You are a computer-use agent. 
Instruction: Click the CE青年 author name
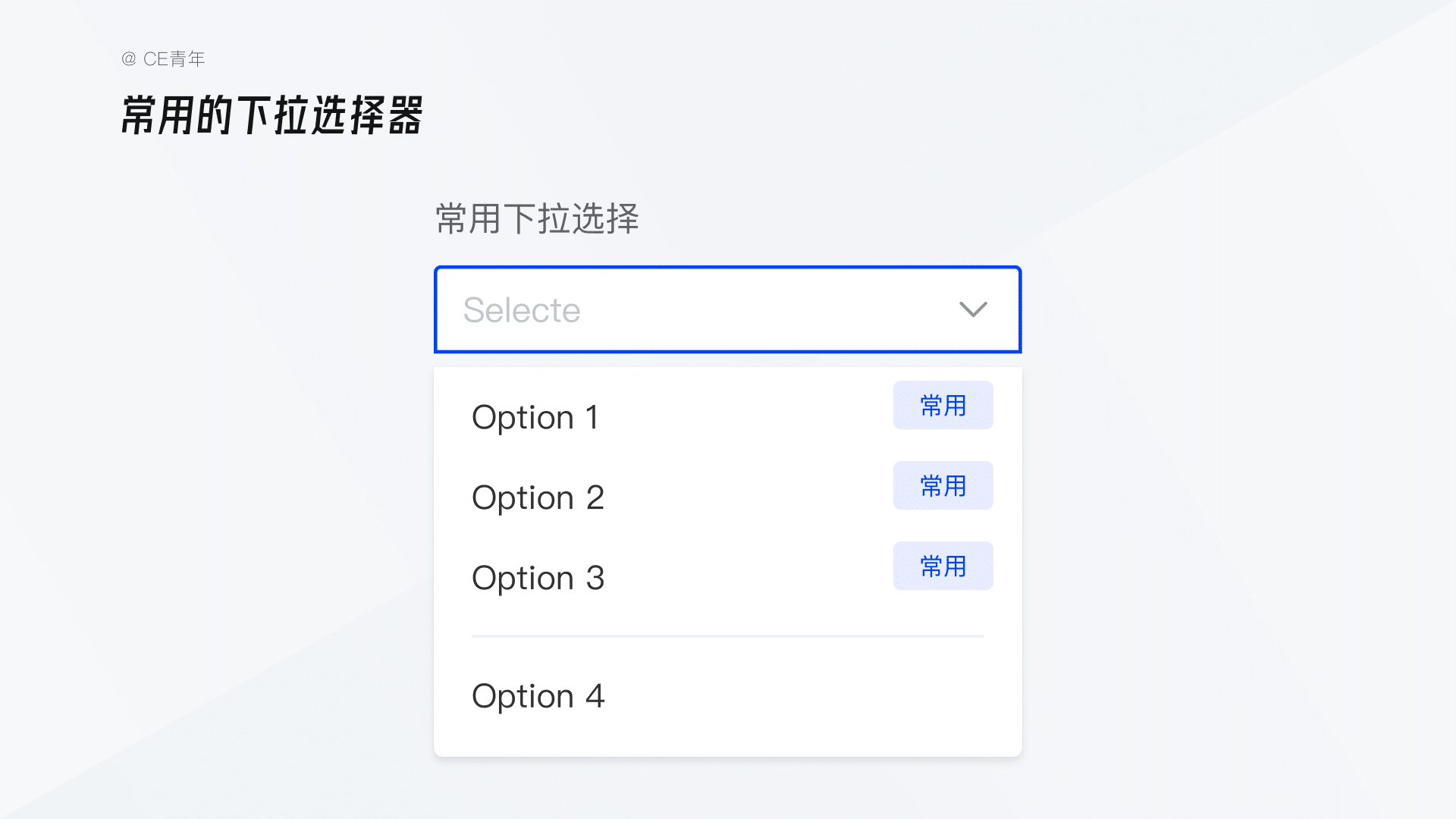tap(174, 59)
